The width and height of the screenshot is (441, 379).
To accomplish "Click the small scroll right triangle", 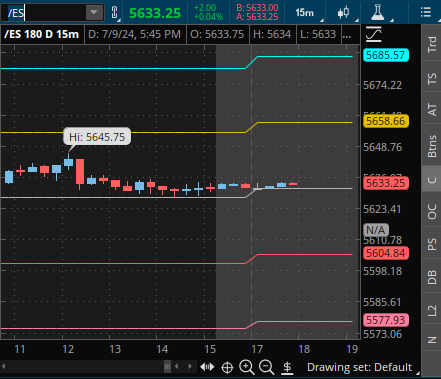I will pyautogui.click(x=190, y=367).
